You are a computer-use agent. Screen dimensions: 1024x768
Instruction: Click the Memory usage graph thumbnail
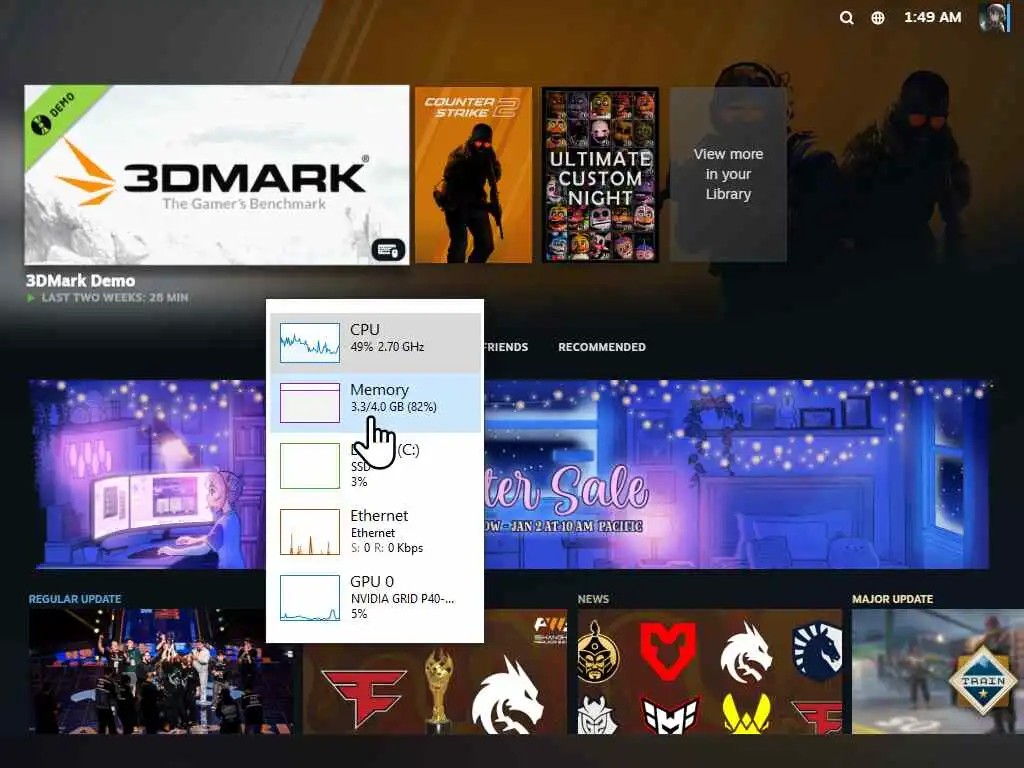pos(310,403)
